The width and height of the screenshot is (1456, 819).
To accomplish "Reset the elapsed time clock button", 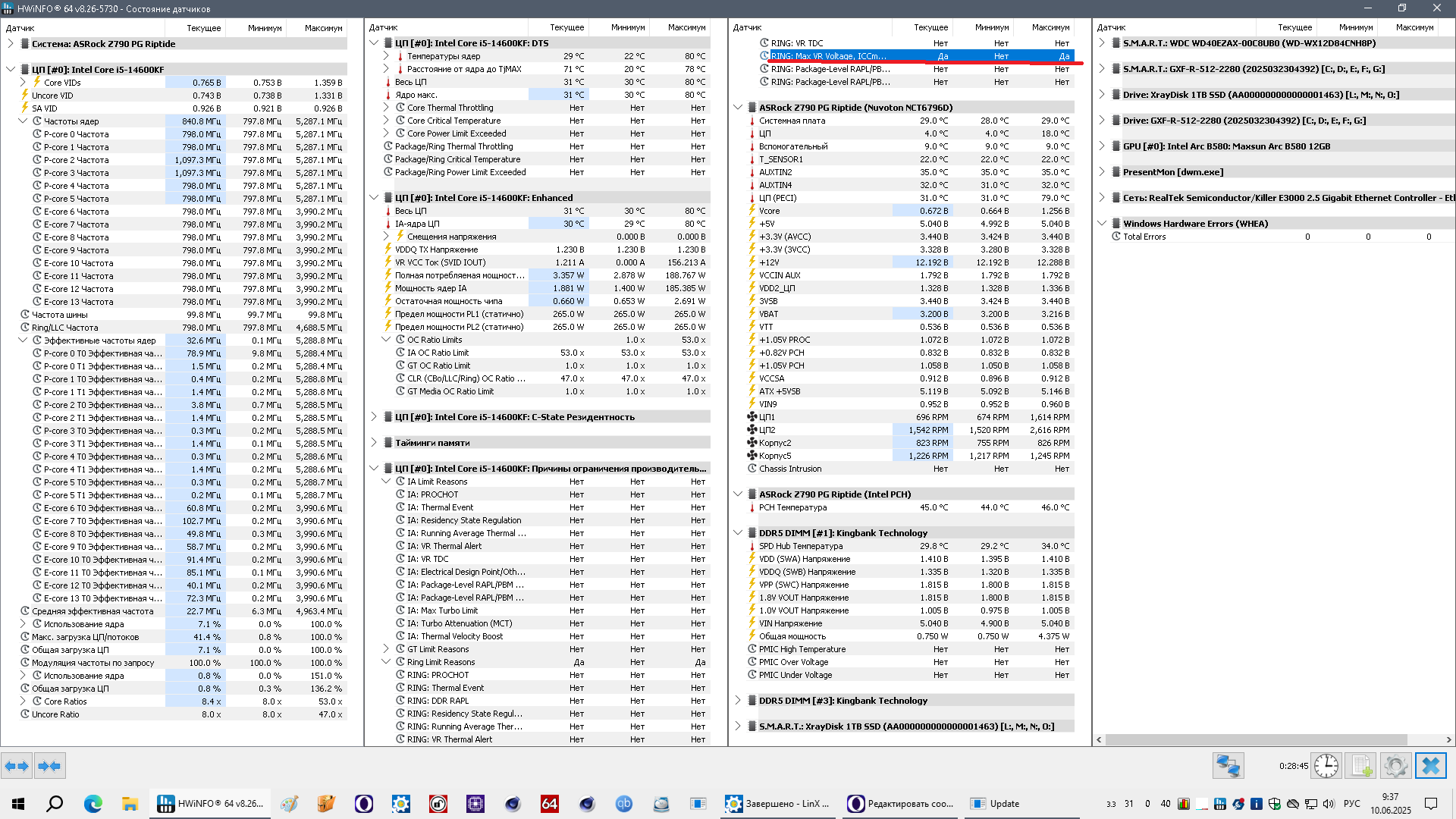I will pyautogui.click(x=1326, y=766).
